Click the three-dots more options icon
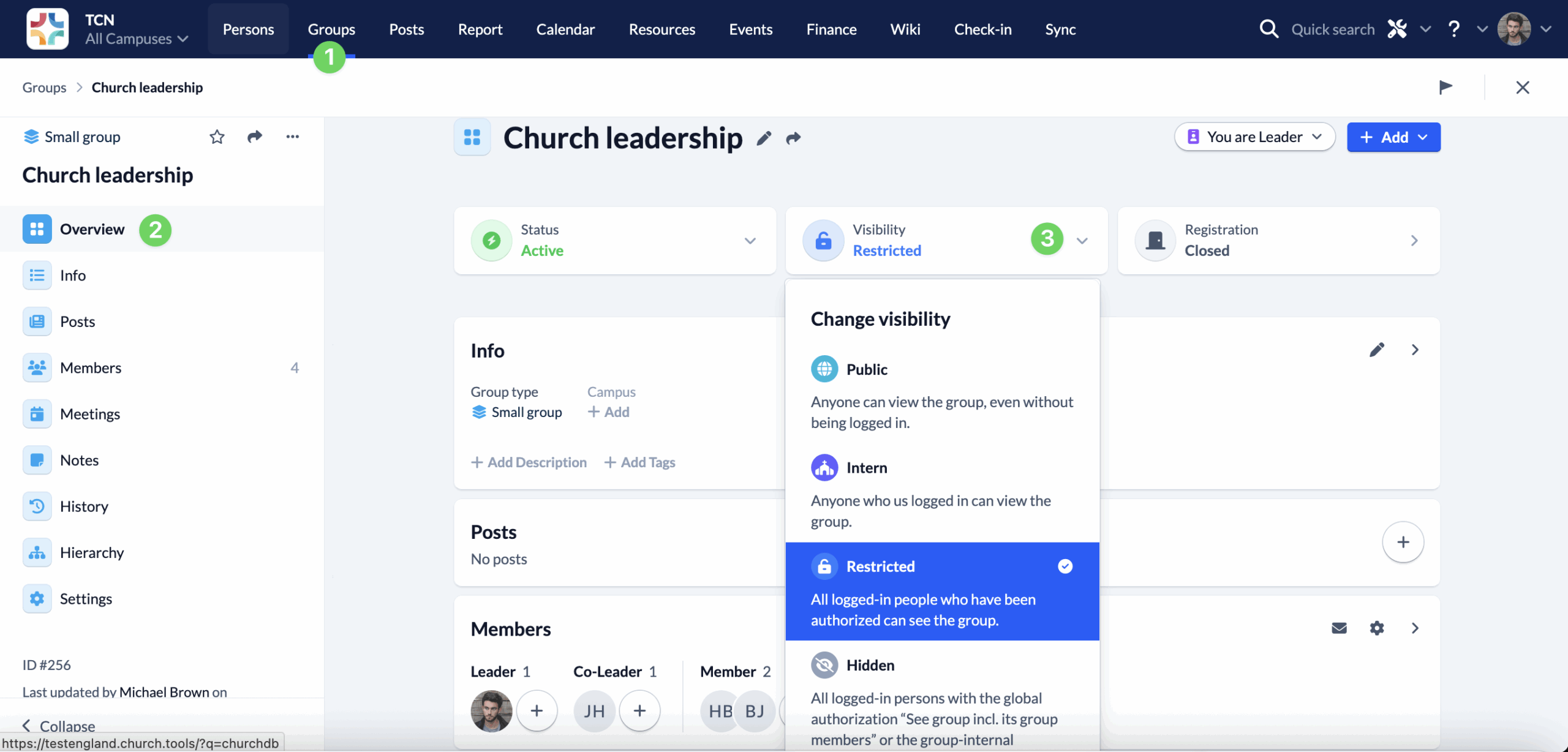The height and width of the screenshot is (752, 1568). click(x=292, y=137)
